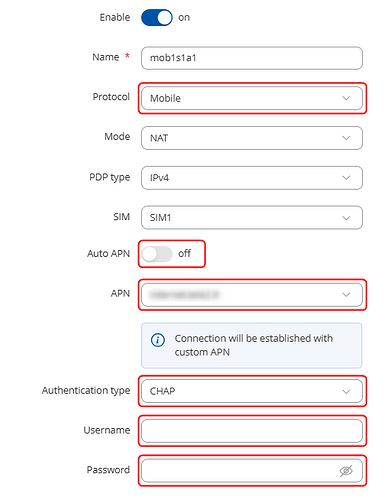Screen dimensions: 389x500
Task: Open the SIM dropdown showing SIM1
Action: tap(252, 218)
